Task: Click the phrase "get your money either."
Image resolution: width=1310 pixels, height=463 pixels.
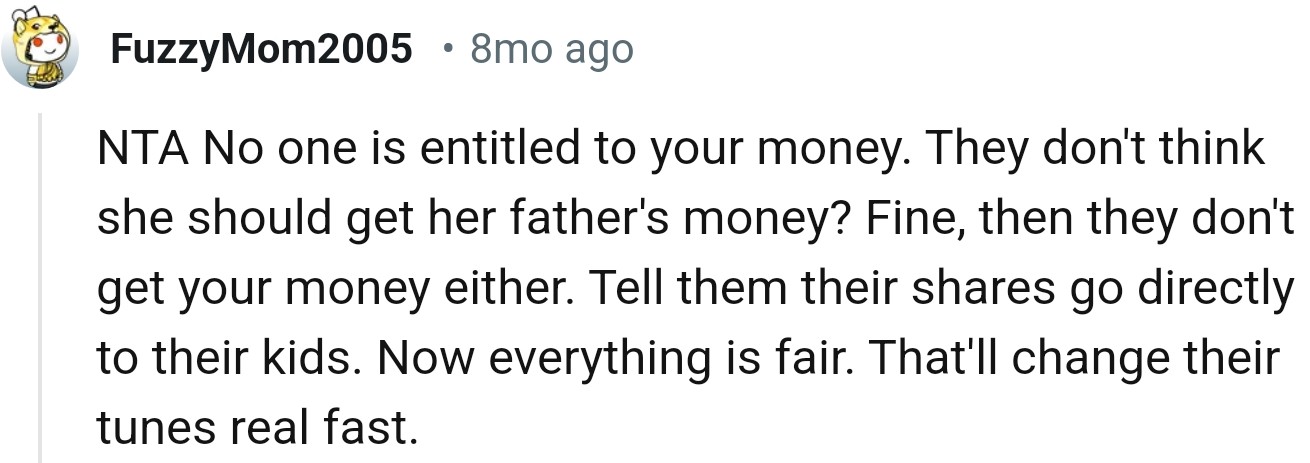Action: click(336, 289)
